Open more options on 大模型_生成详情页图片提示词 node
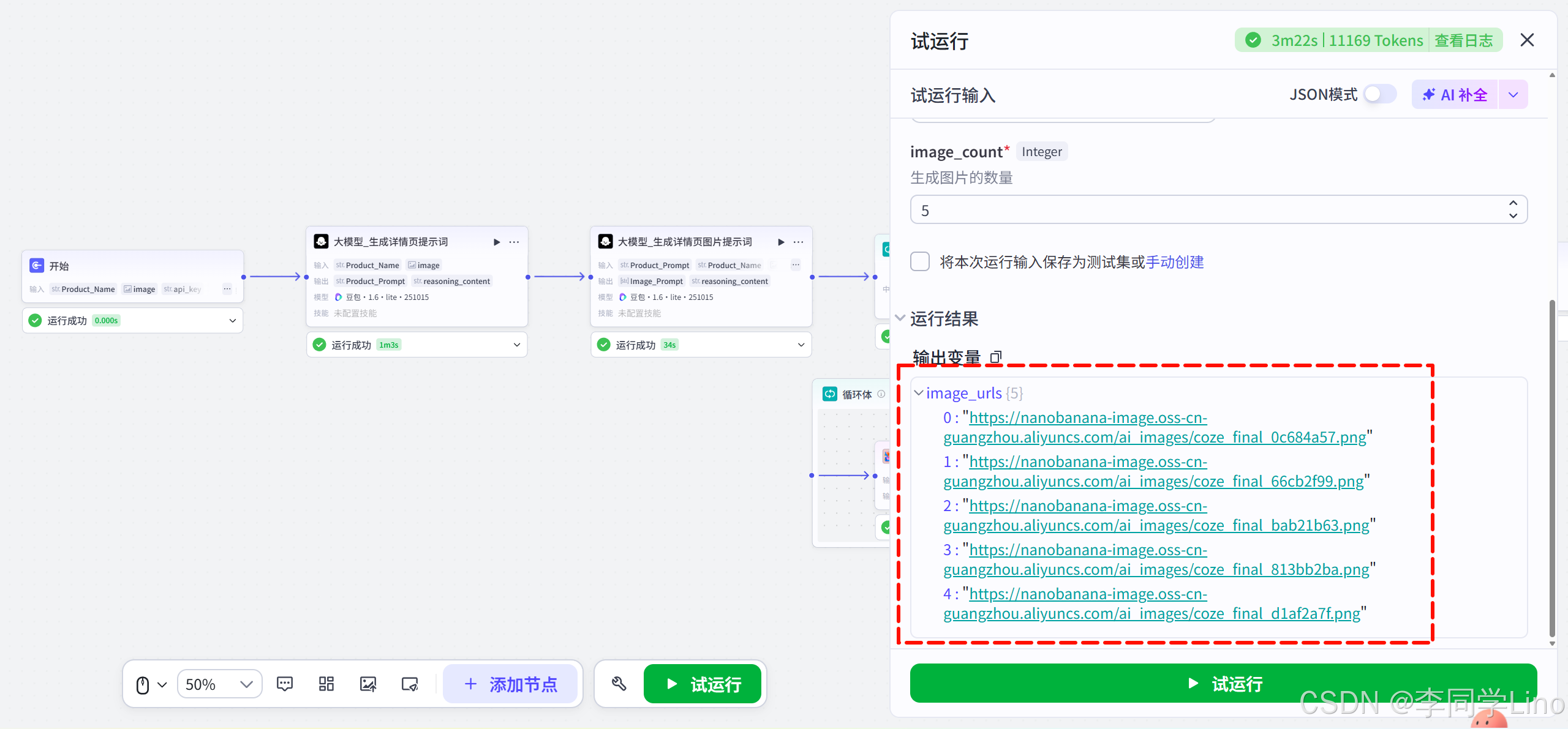 point(798,242)
